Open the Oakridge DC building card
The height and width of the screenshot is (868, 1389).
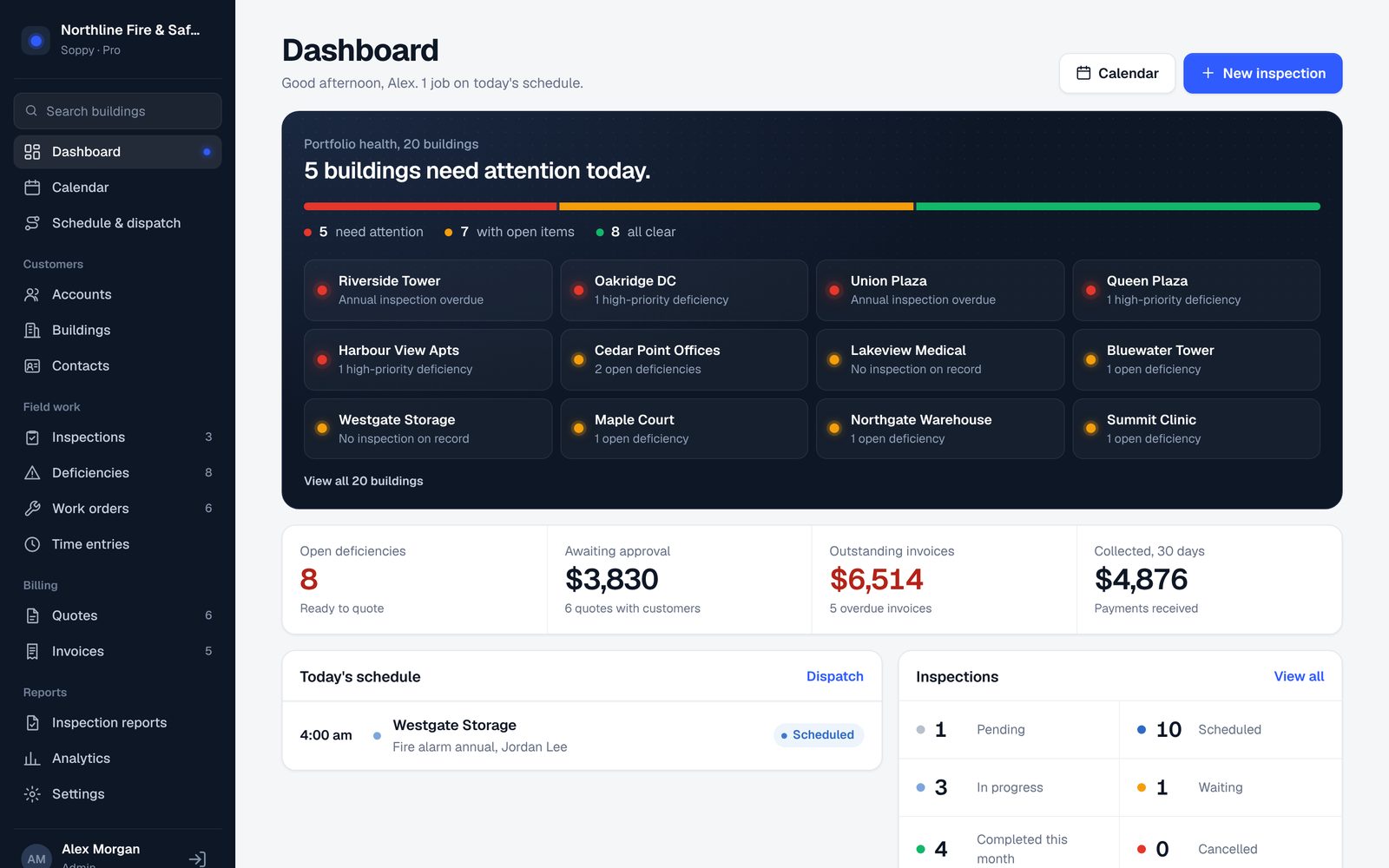pyautogui.click(x=684, y=290)
